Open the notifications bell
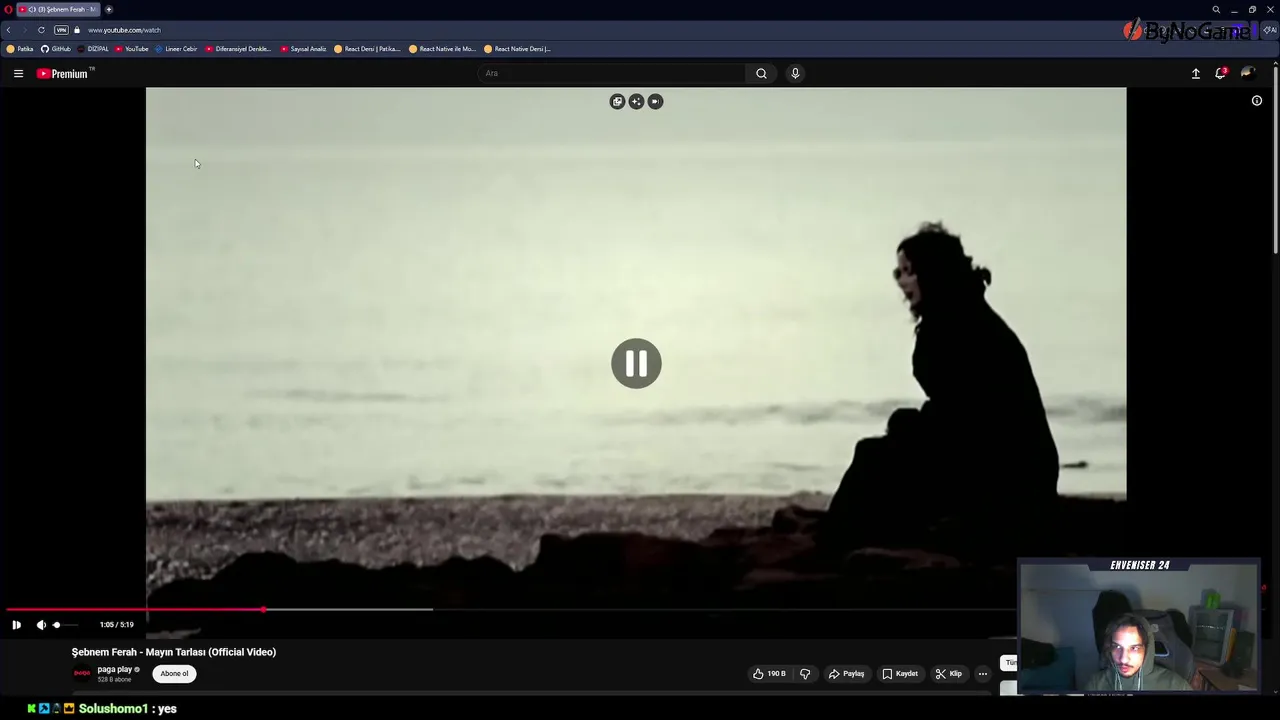 point(1220,73)
